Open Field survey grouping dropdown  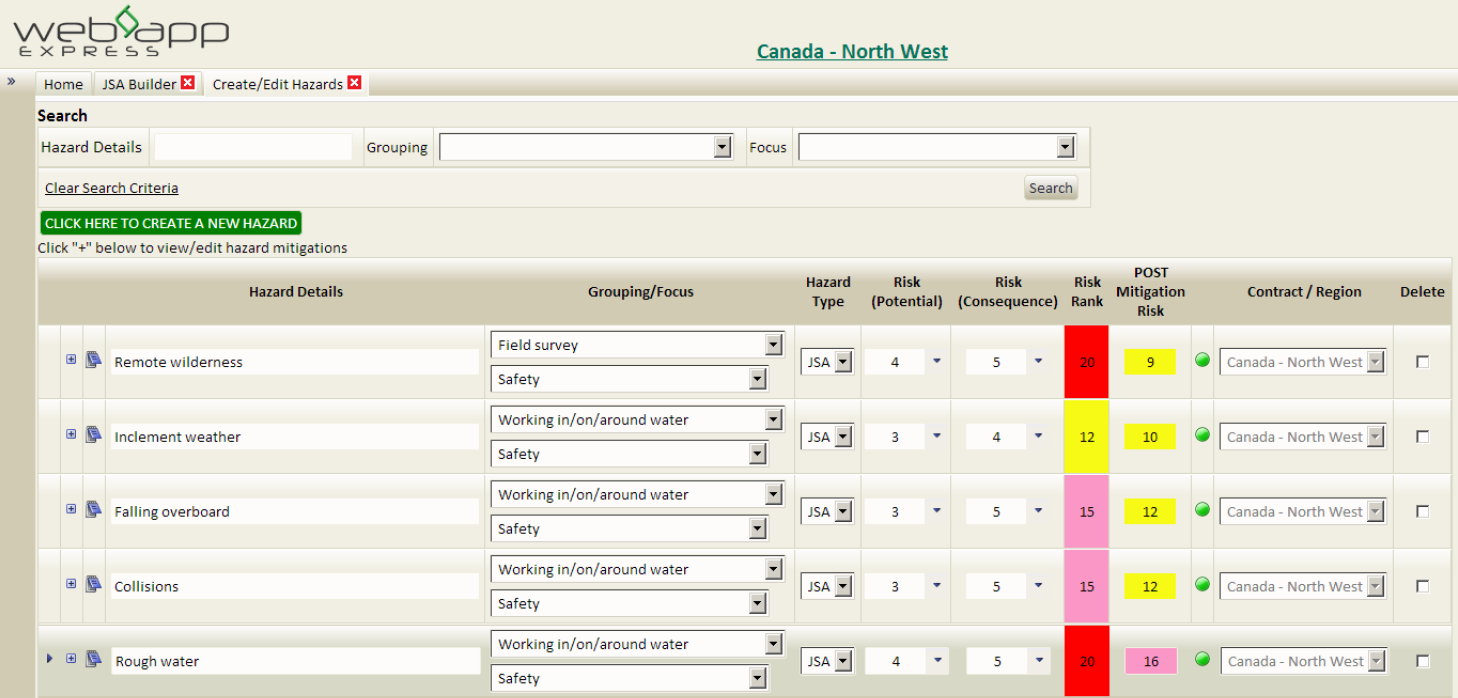pyautogui.click(x=773, y=345)
